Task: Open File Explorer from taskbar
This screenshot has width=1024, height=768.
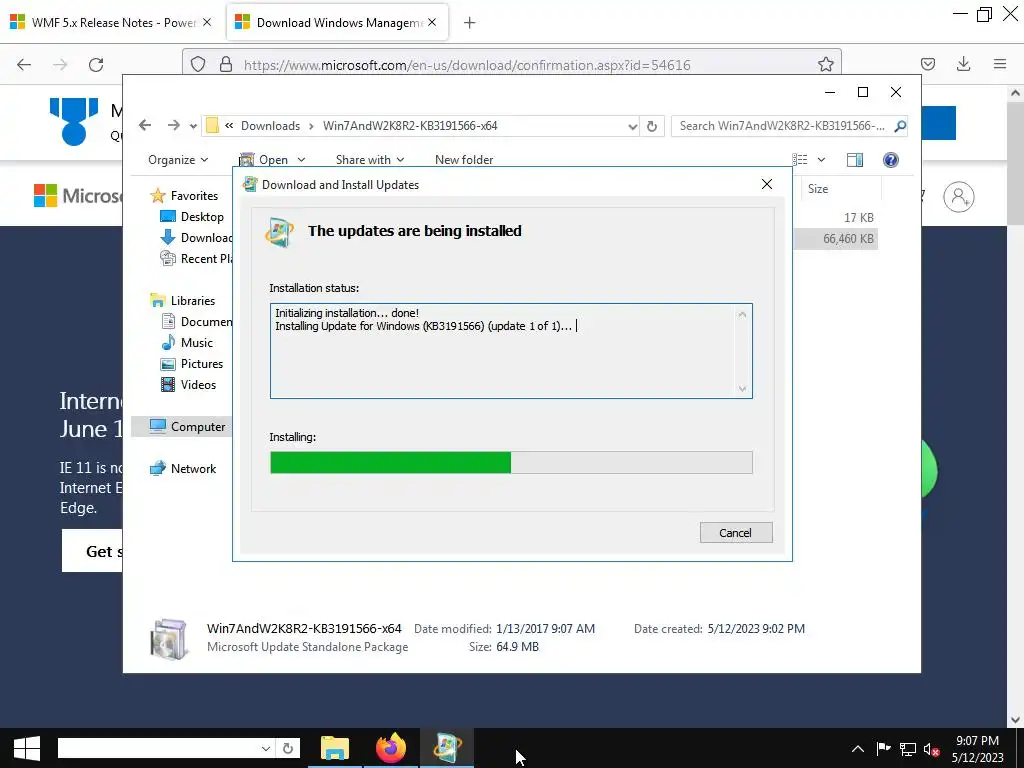Action: 335,748
